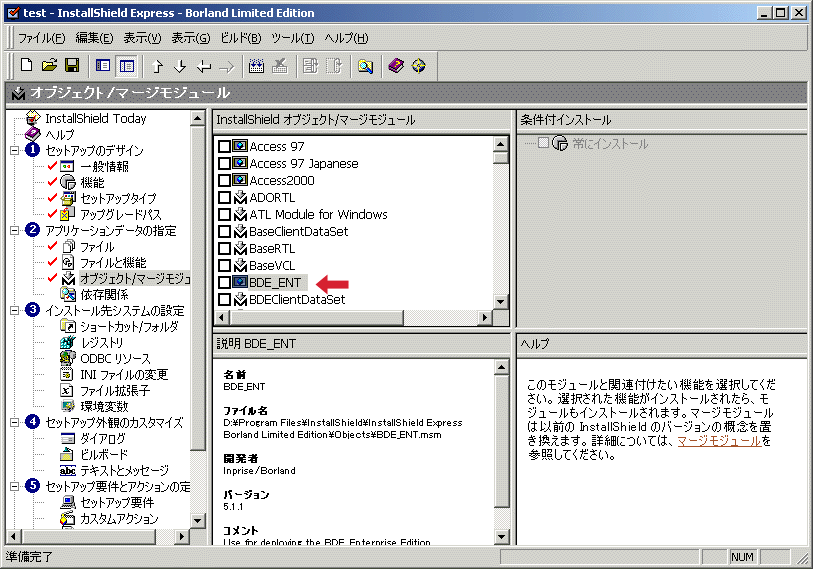Click module list scroll up arrow
The image size is (813, 569).
coord(500,144)
